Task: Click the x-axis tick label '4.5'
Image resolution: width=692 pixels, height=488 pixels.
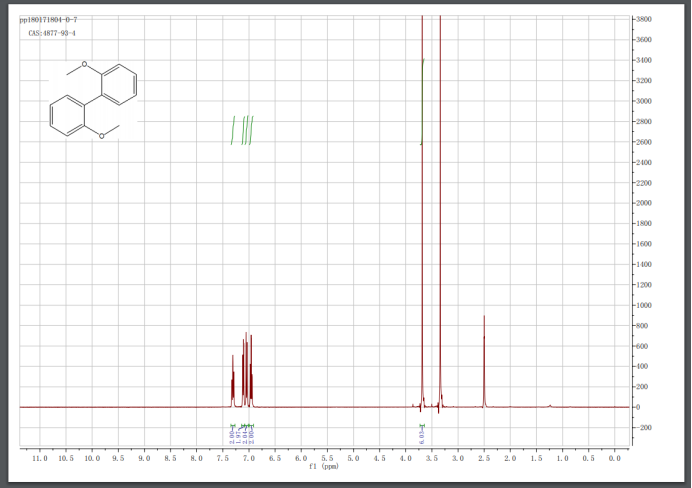Action: [x=380, y=458]
